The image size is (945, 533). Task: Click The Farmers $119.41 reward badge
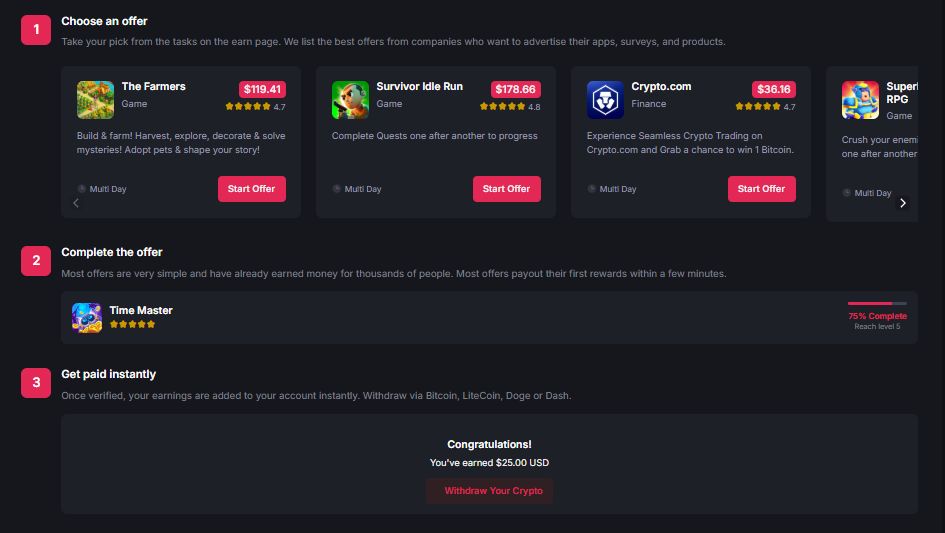[x=262, y=89]
